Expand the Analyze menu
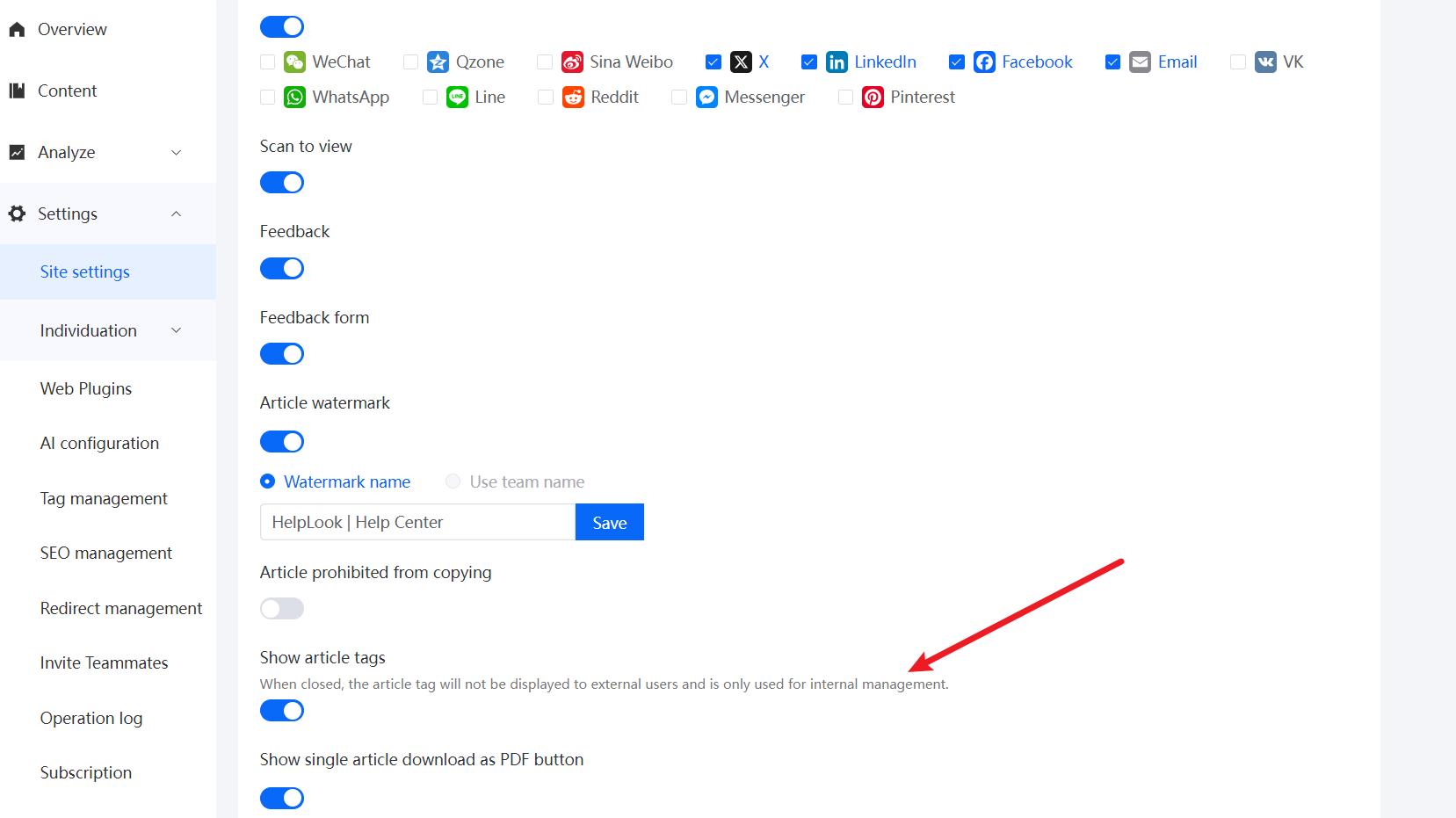1456x818 pixels. click(x=176, y=152)
